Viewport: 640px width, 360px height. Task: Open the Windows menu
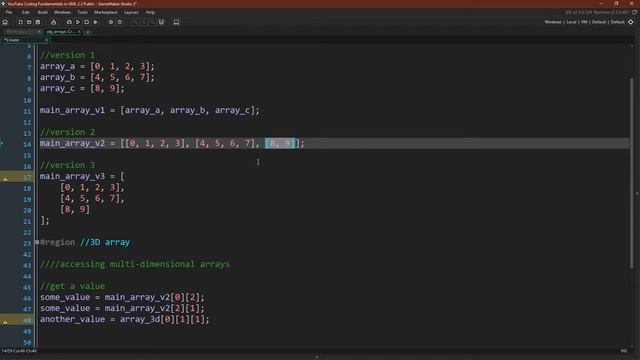click(x=62, y=12)
